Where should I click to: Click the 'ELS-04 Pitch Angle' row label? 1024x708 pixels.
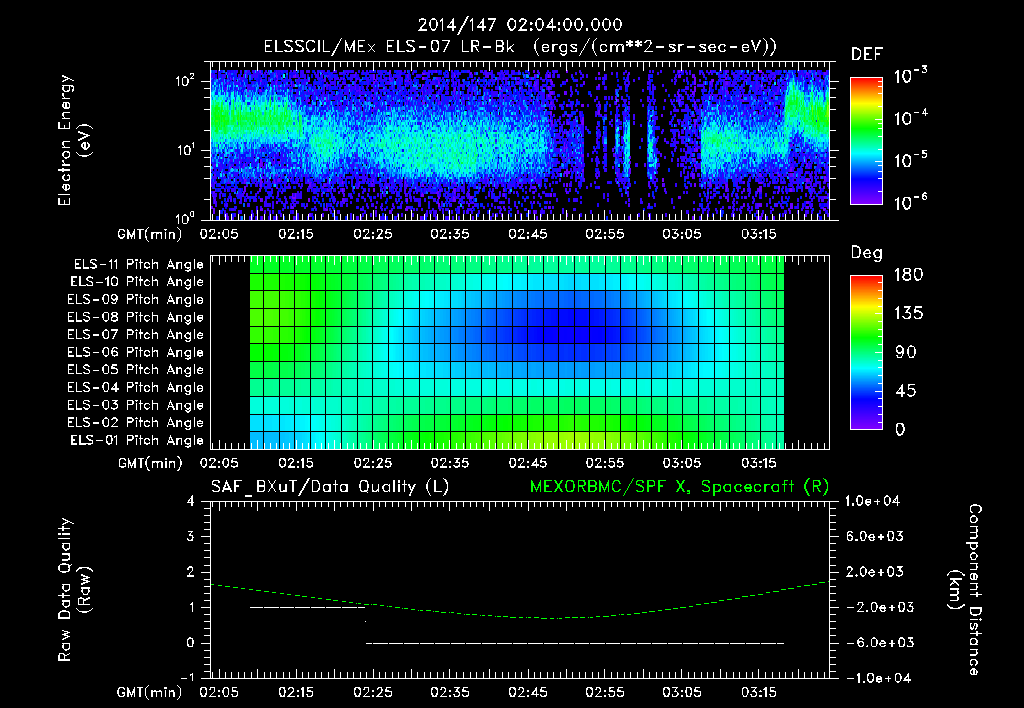[x=136, y=387]
